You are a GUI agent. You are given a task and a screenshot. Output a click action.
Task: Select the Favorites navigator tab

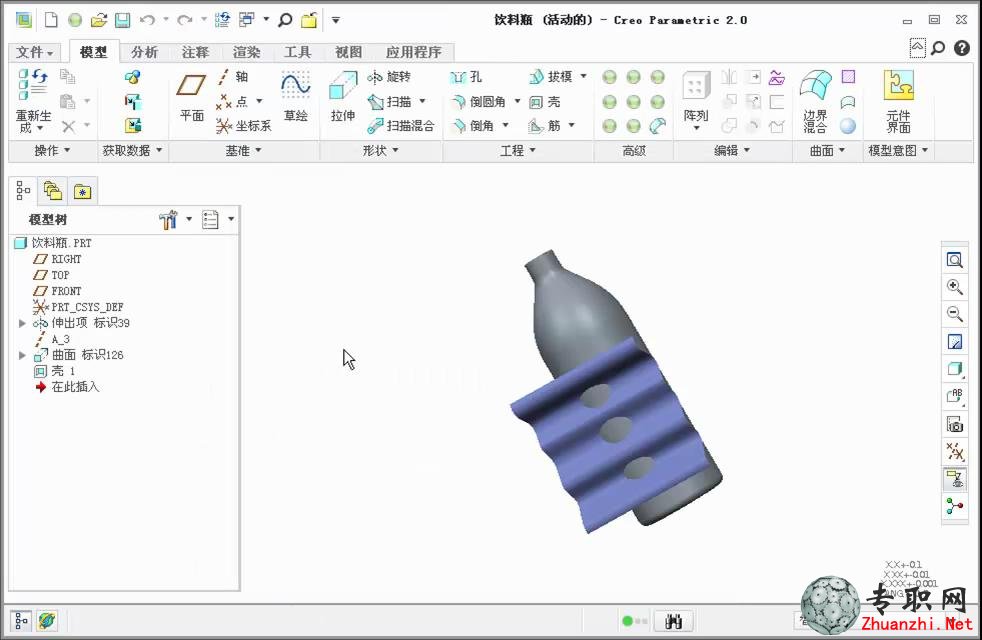point(82,191)
